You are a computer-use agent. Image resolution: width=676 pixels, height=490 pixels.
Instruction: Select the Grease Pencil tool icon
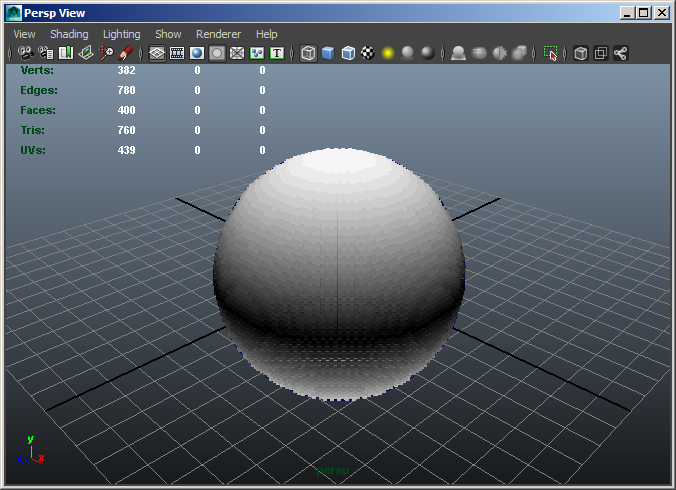click(x=125, y=53)
